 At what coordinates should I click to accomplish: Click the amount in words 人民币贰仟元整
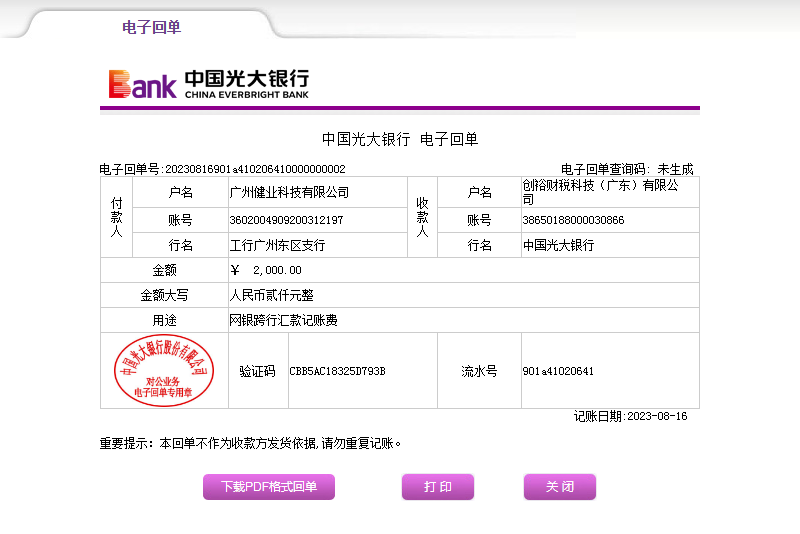(271, 295)
